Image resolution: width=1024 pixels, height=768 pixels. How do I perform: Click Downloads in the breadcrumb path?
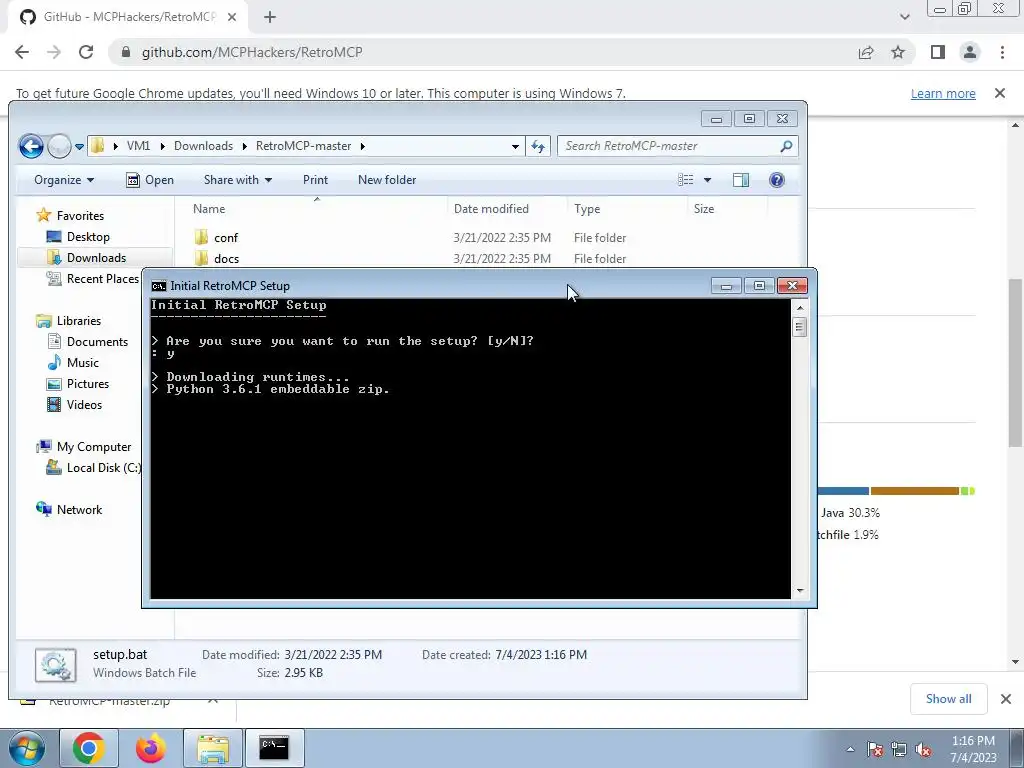[x=203, y=146]
